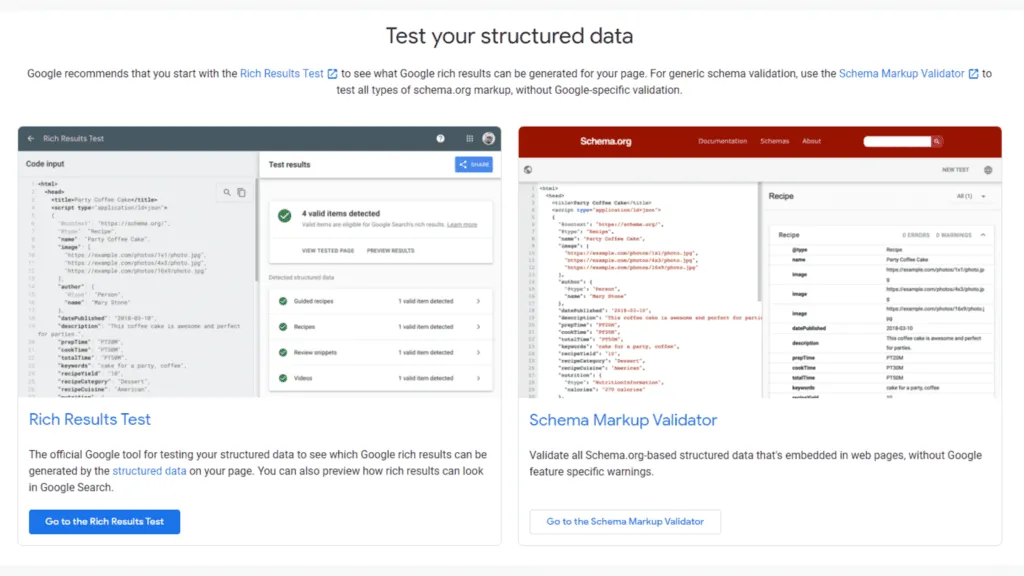Expand the Review snippets row chevron
1024x576 pixels.
tap(479, 353)
